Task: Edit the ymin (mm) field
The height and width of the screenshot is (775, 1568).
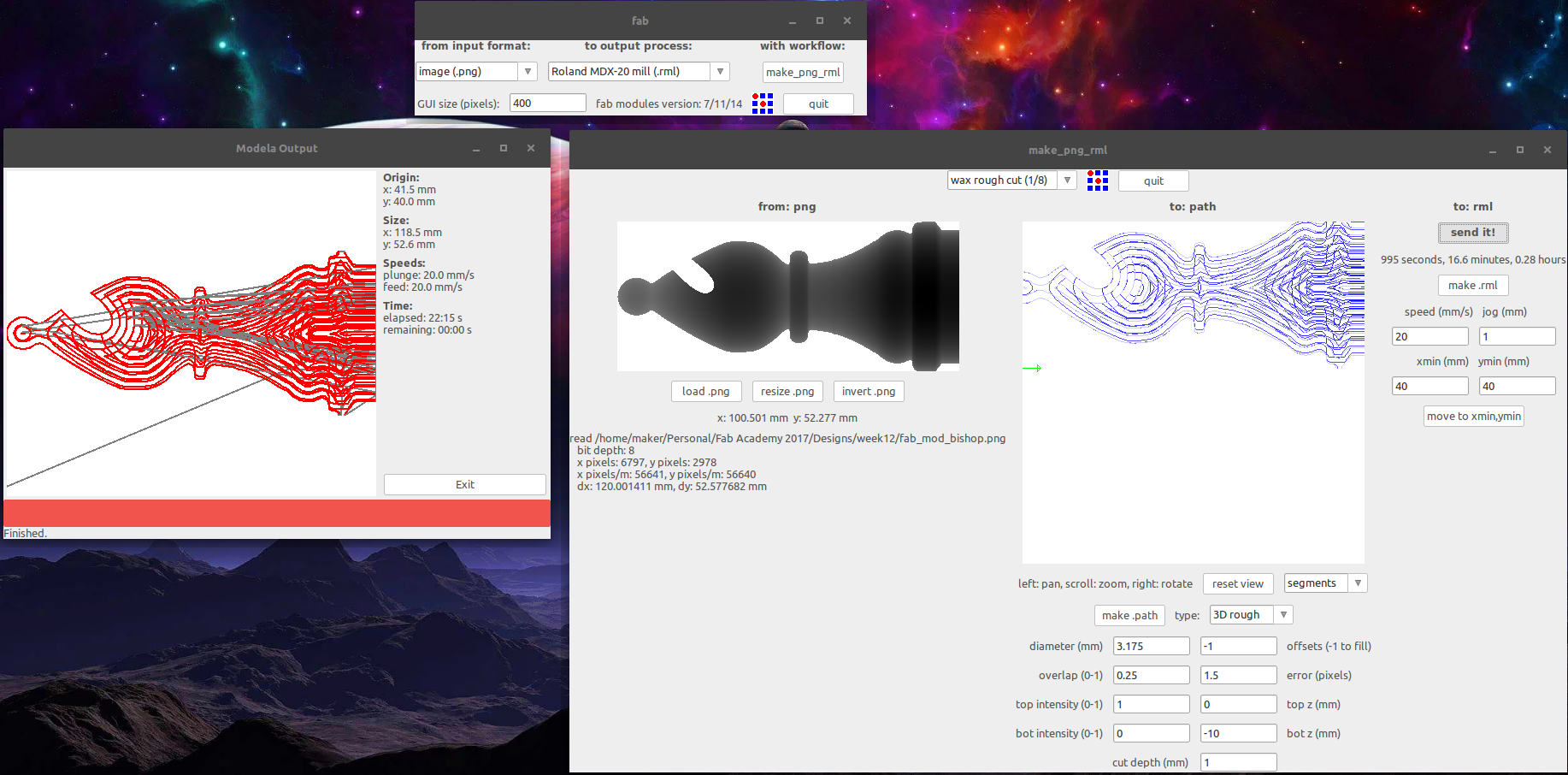Action: [x=1518, y=387]
